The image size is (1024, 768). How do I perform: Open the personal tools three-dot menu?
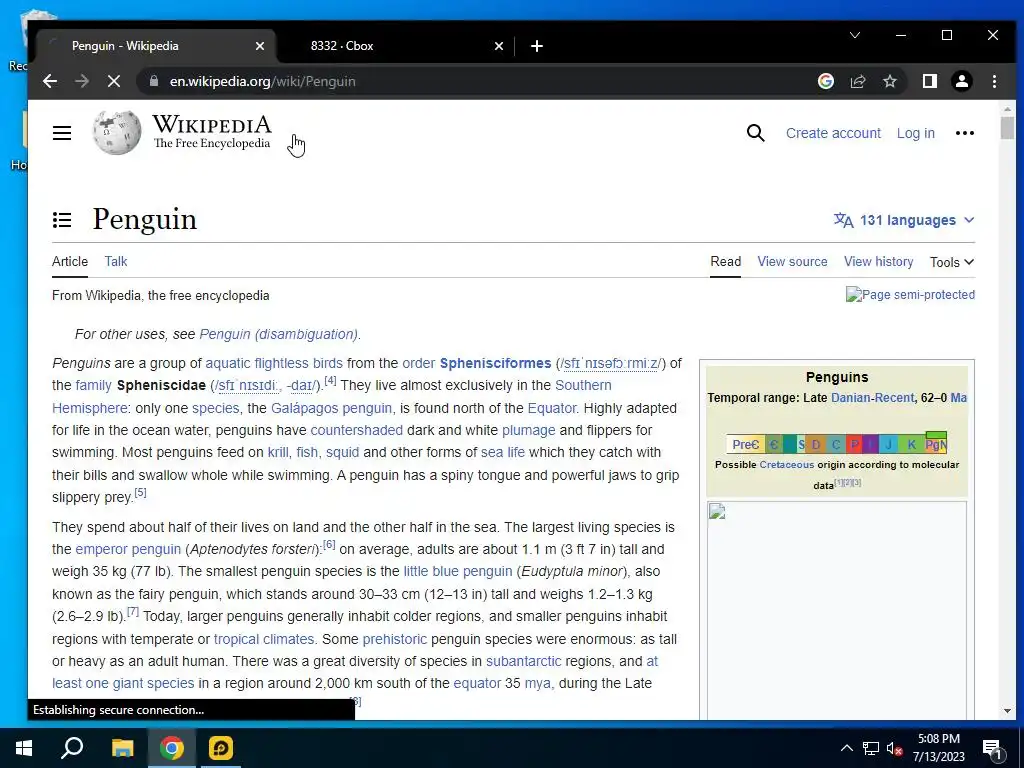click(x=965, y=133)
